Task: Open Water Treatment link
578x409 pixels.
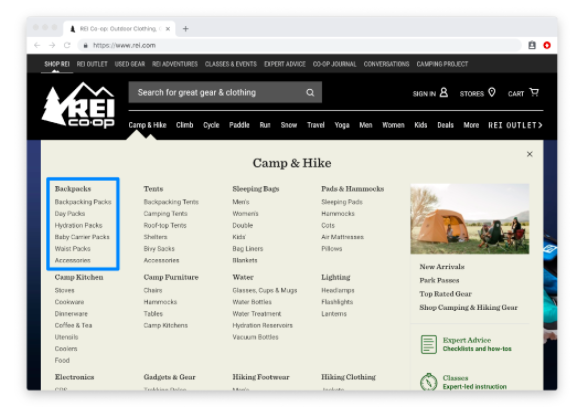Action: [257, 314]
